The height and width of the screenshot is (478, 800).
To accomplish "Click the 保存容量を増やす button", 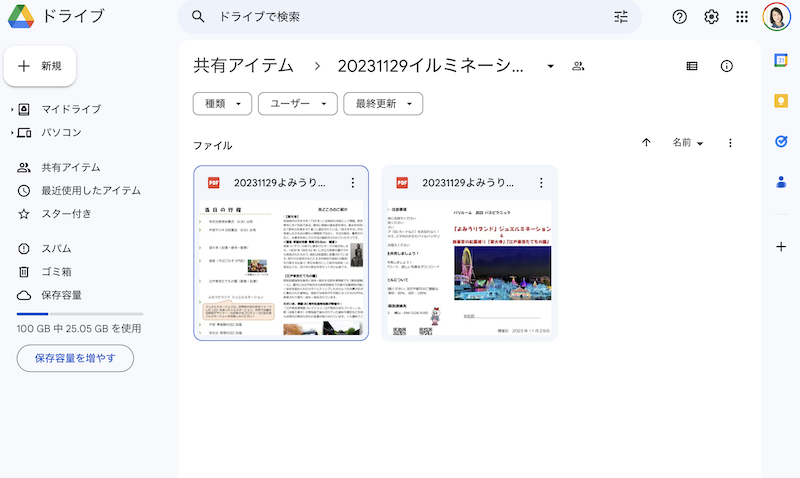I will 75,357.
